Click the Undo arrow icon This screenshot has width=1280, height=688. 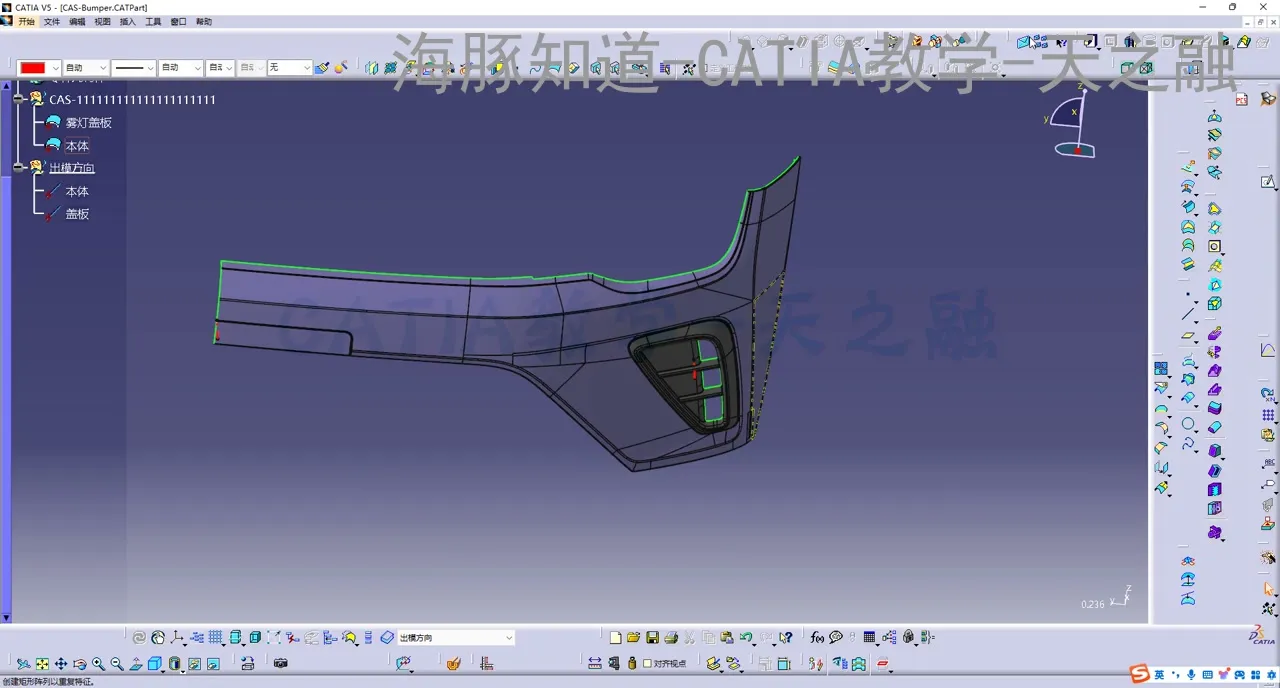pyautogui.click(x=746, y=638)
